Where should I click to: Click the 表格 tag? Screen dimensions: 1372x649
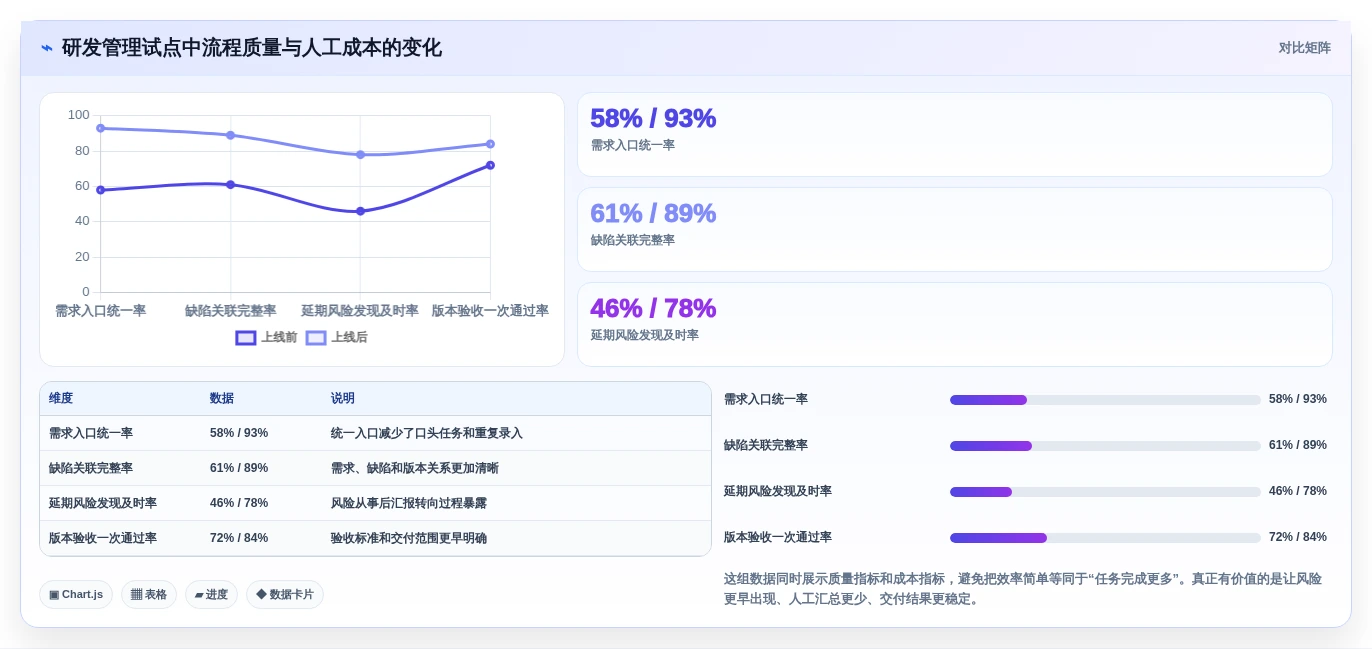[149, 595]
